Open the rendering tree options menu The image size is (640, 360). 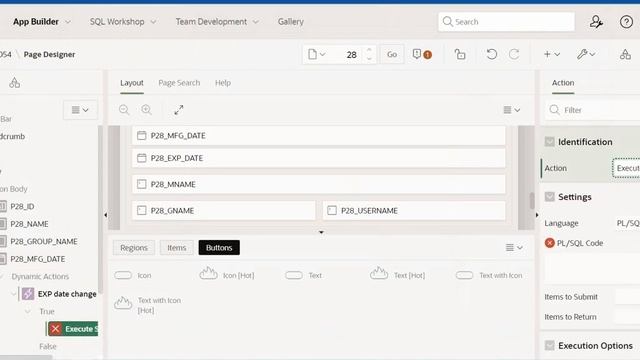(x=80, y=110)
